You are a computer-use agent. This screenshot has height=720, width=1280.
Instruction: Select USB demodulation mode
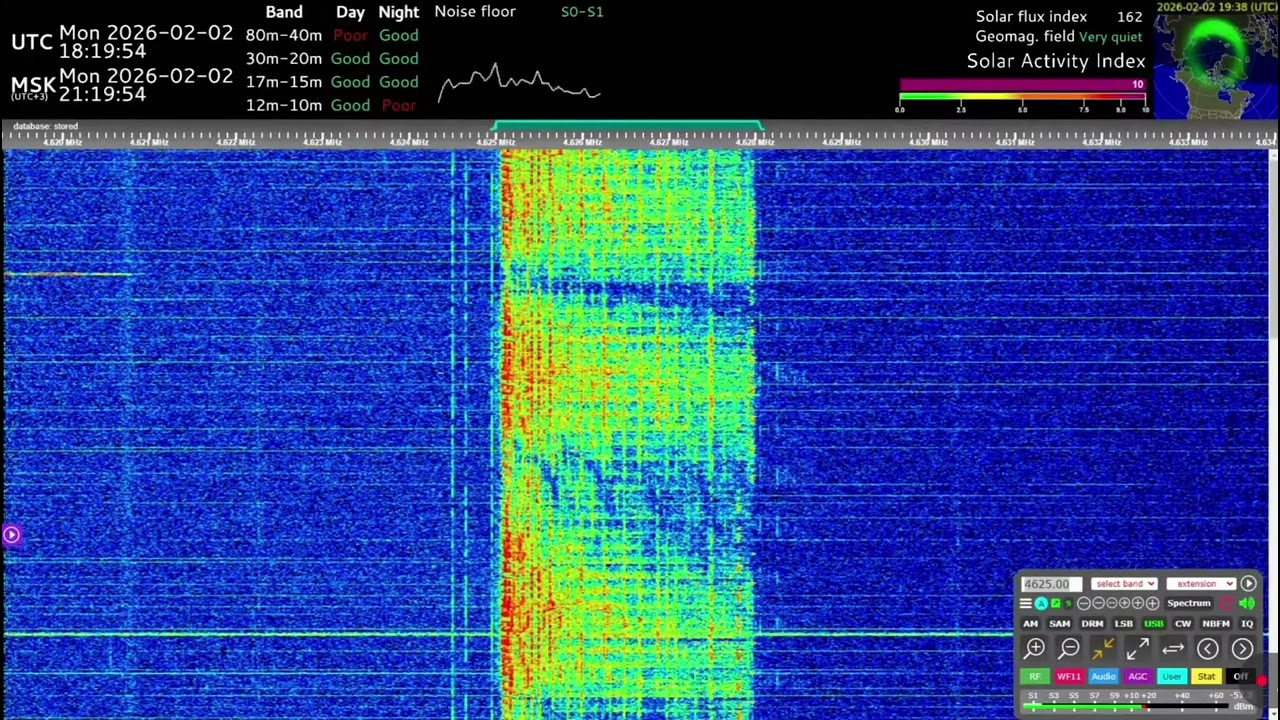pos(1154,624)
